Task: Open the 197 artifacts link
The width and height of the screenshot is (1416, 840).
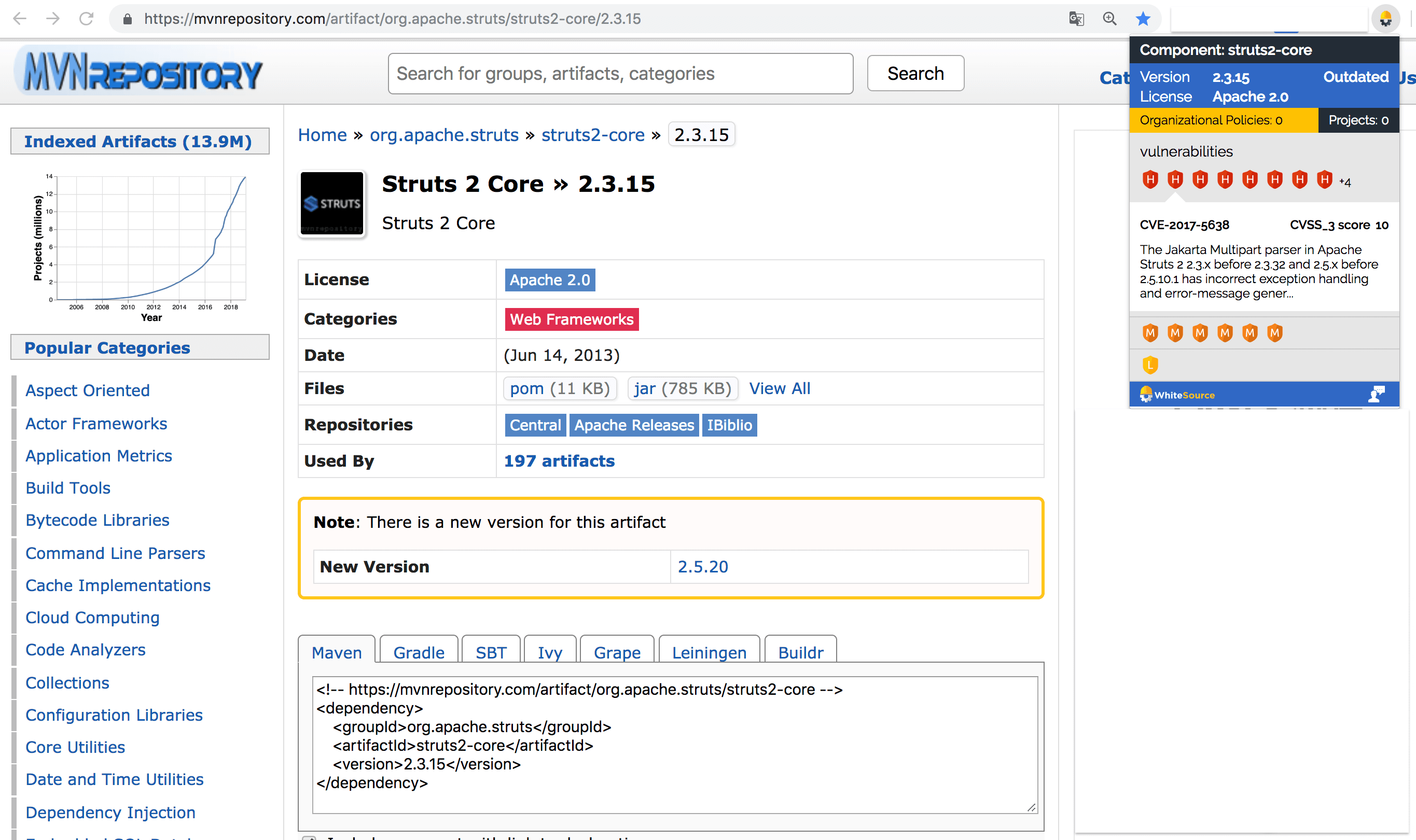Action: coord(559,461)
